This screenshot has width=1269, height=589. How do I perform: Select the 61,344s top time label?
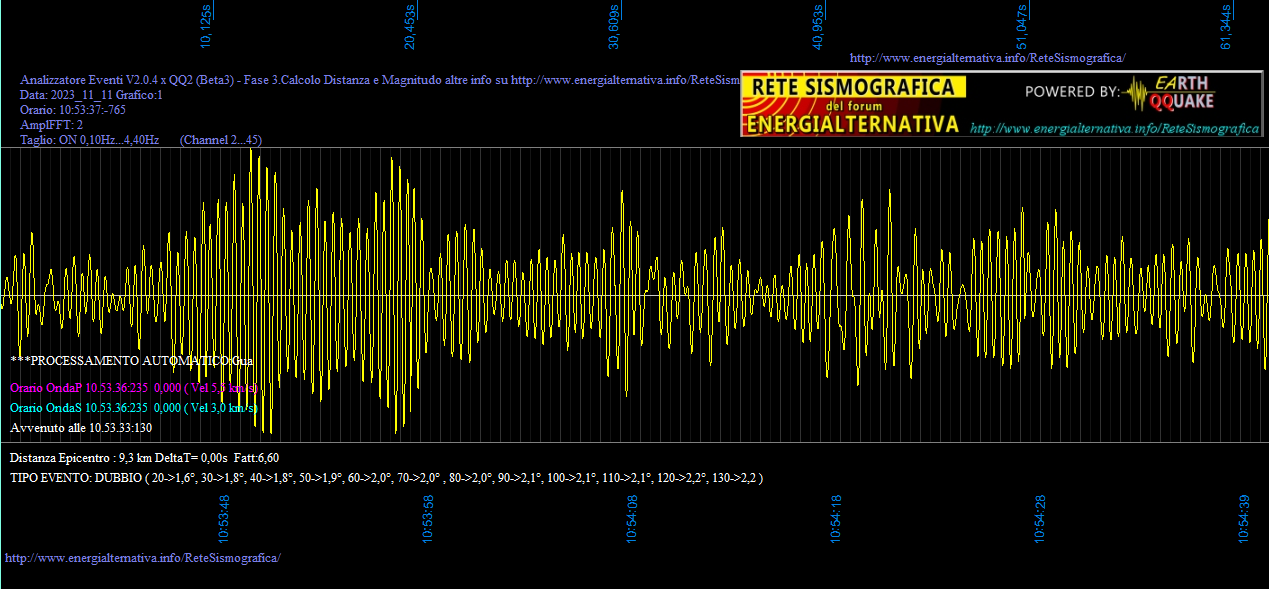tap(1226, 27)
